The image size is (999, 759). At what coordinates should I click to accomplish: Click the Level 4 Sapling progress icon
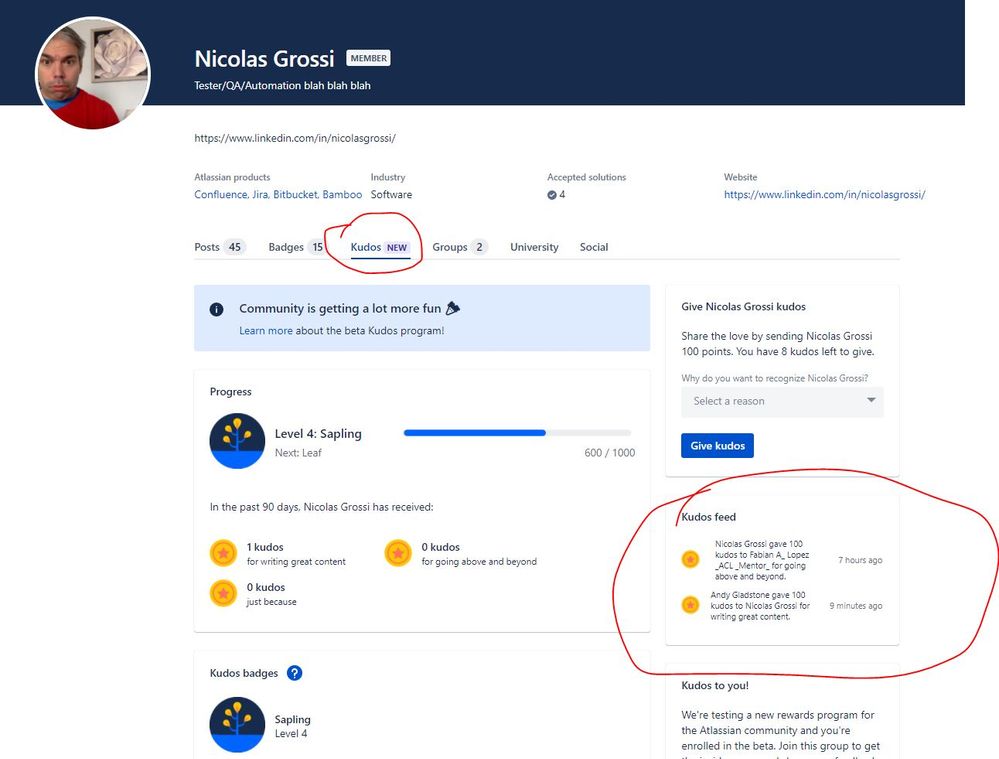(x=237, y=440)
